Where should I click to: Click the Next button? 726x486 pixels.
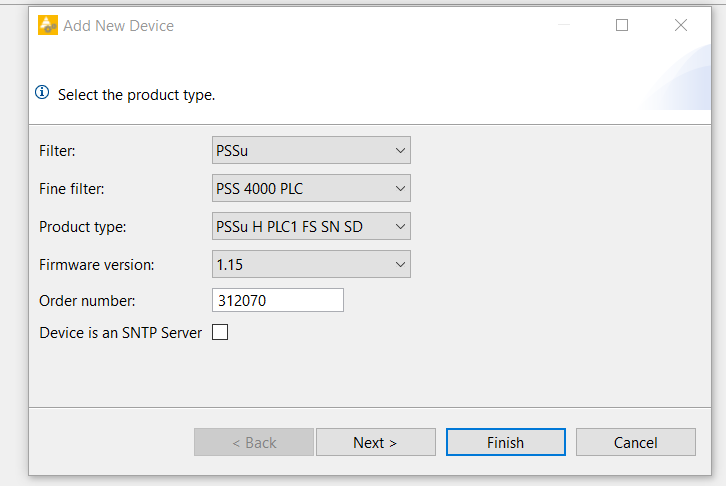coord(376,442)
